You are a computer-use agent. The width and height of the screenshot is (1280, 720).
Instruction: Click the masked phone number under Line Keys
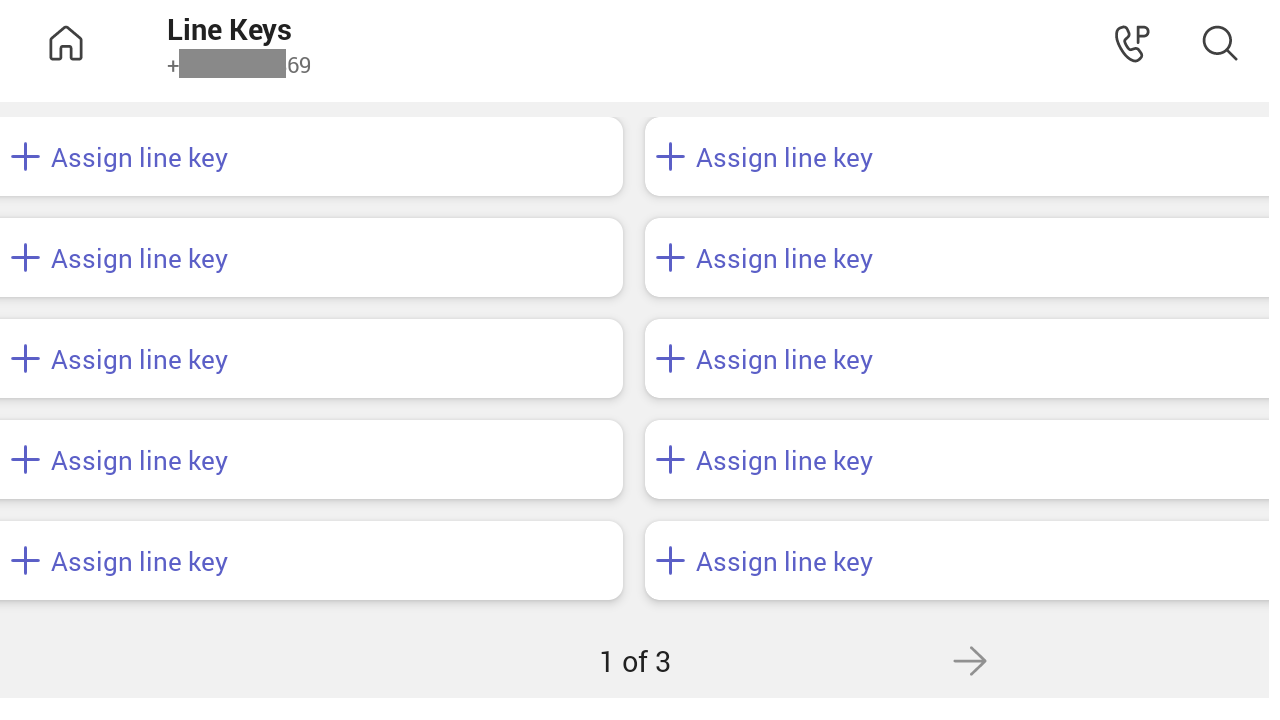click(239, 66)
